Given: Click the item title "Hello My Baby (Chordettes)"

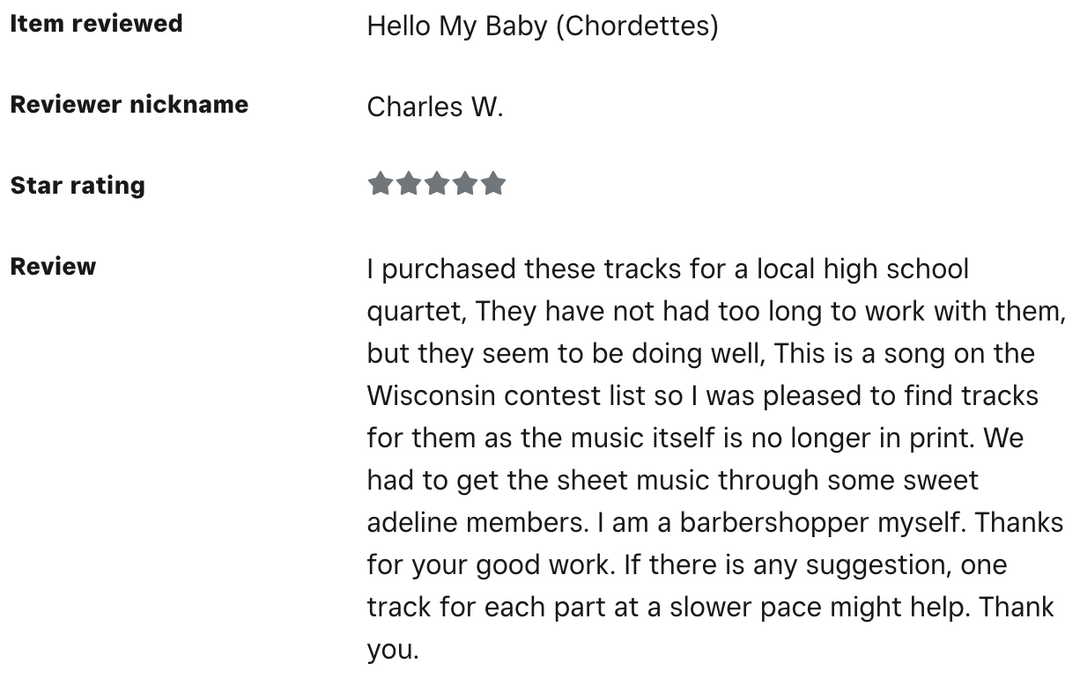Looking at the screenshot, I should (542, 25).
